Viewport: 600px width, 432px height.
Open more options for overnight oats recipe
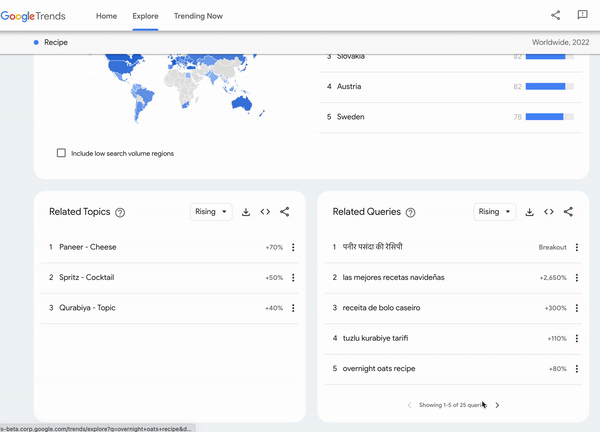(577, 369)
